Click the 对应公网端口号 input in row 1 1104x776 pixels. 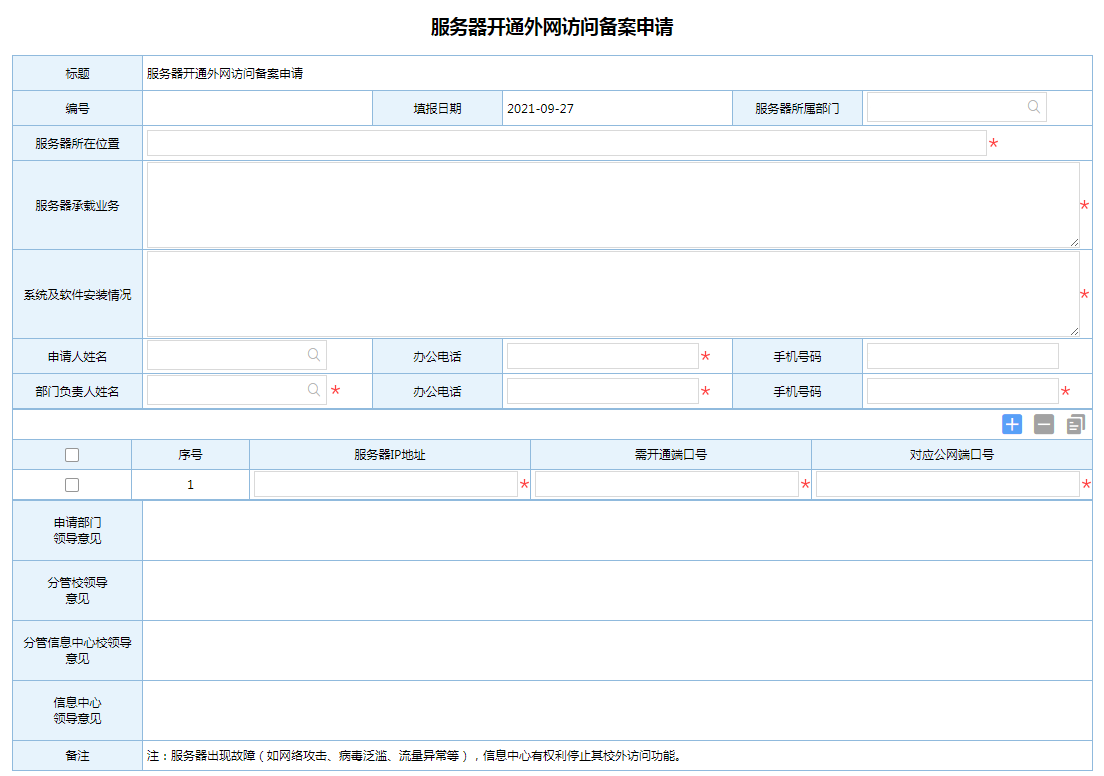[947, 485]
